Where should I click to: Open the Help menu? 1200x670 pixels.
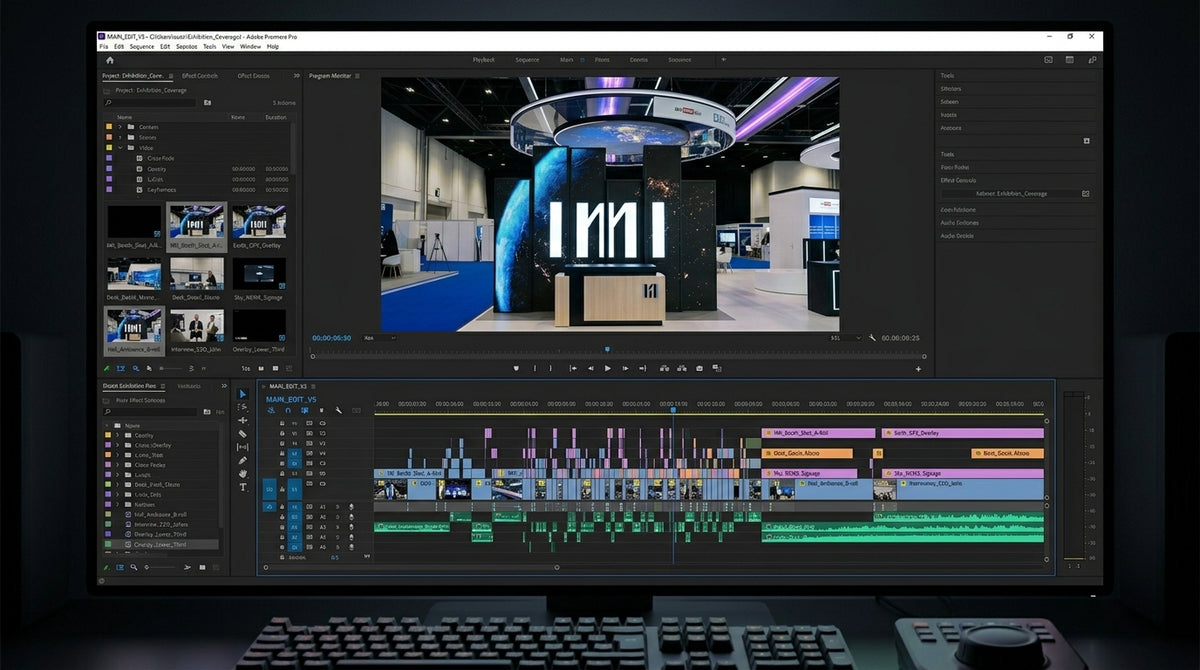273,46
